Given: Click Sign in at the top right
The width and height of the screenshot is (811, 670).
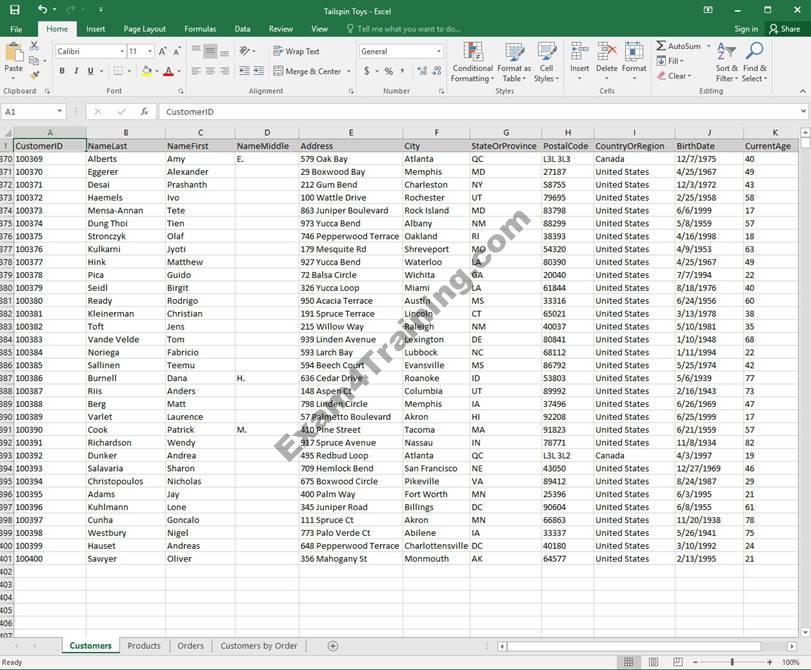Looking at the screenshot, I should click(x=746, y=29).
